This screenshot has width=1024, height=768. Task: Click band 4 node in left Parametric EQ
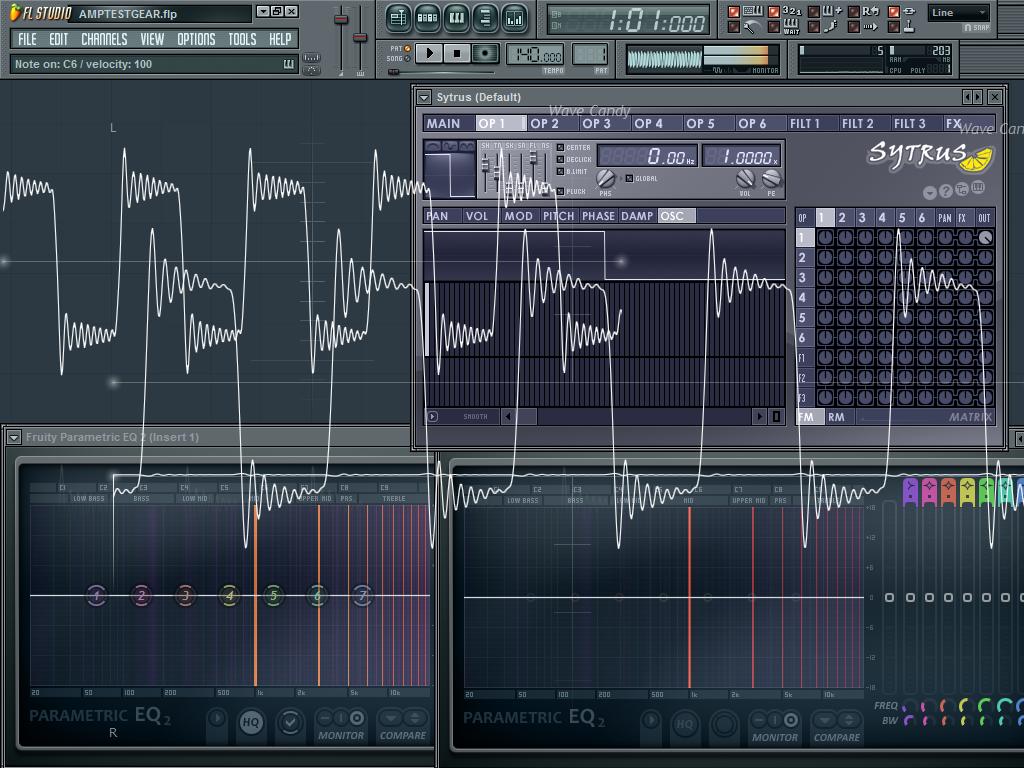[x=229, y=595]
